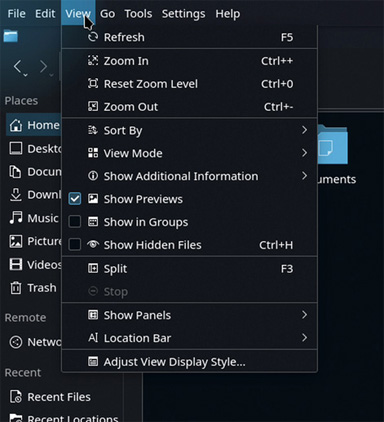Viewport: 384px width, 422px height.
Task: Open the Tools menu
Action: 138,14
